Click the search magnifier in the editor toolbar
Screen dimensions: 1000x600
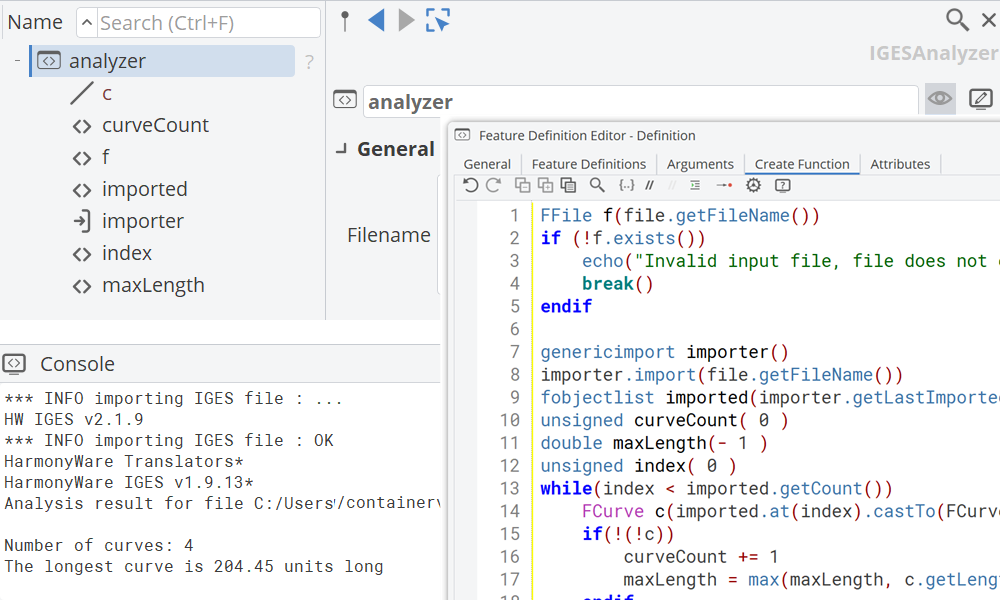pos(597,185)
